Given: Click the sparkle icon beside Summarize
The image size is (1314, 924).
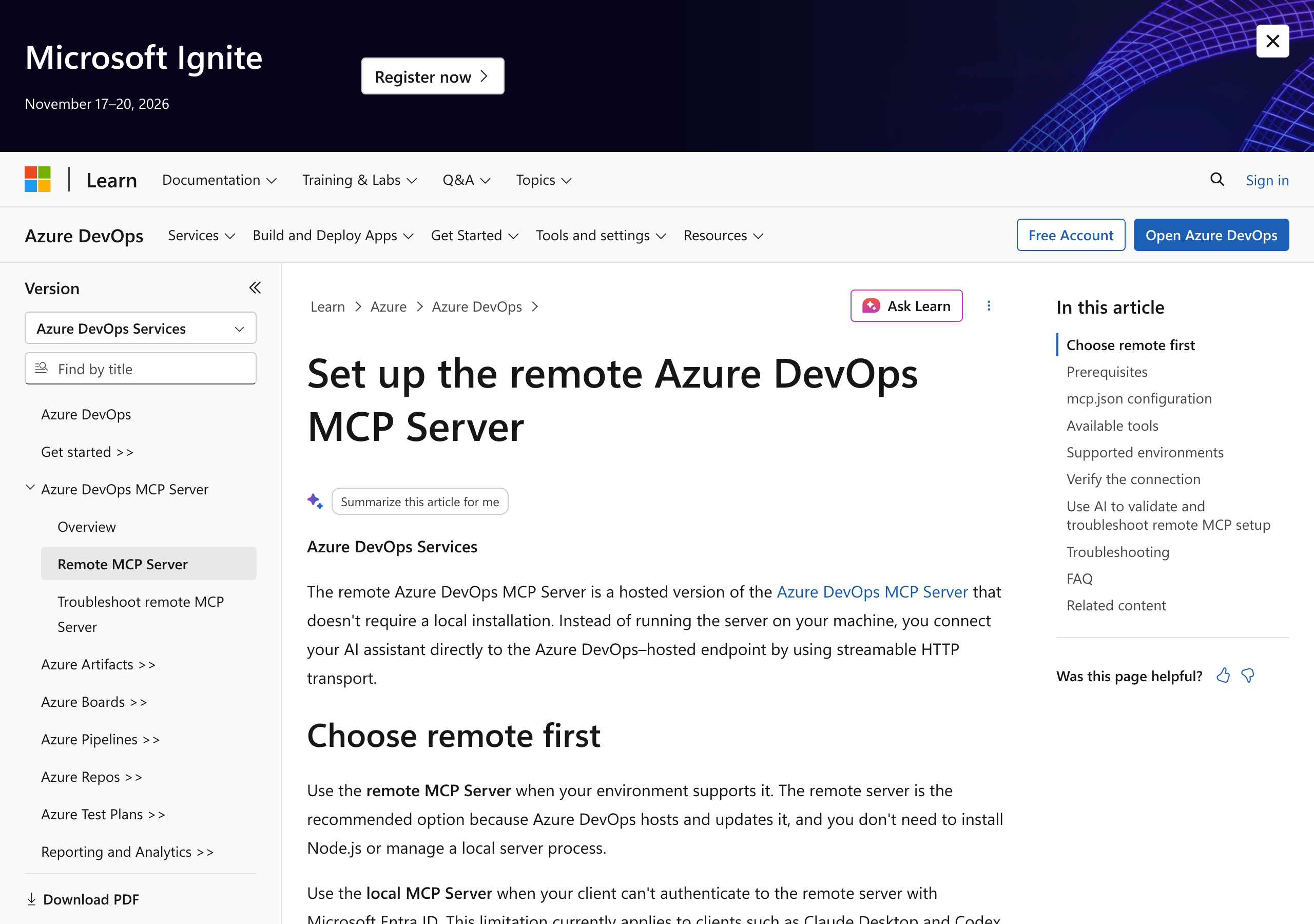Looking at the screenshot, I should tap(315, 502).
